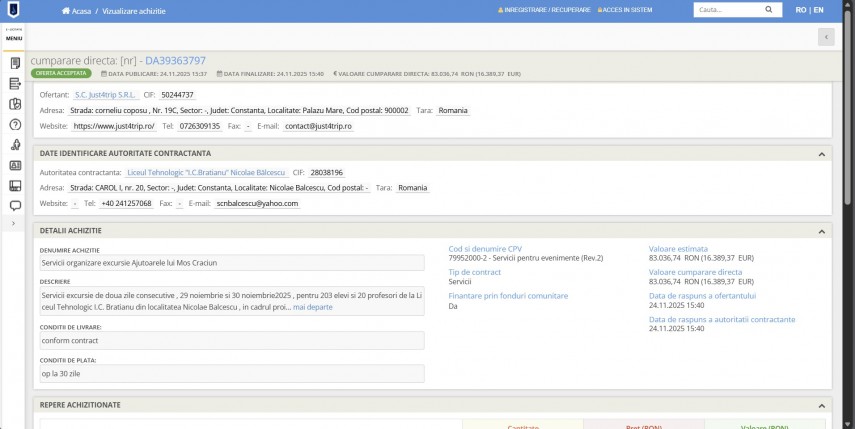Viewport: 855px width, 429px height.
Task: Open the ID card icon in sidebar
Action: pos(15,166)
